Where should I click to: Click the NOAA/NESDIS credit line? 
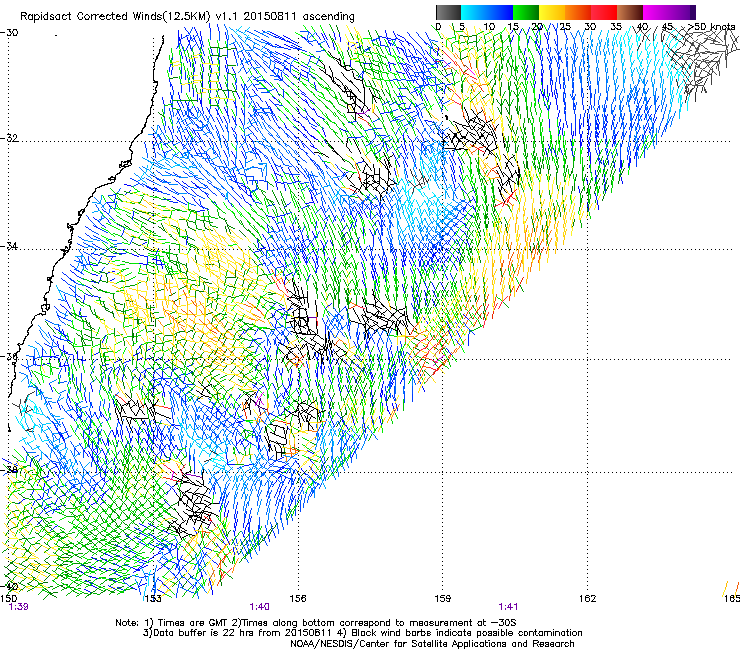pos(432,643)
